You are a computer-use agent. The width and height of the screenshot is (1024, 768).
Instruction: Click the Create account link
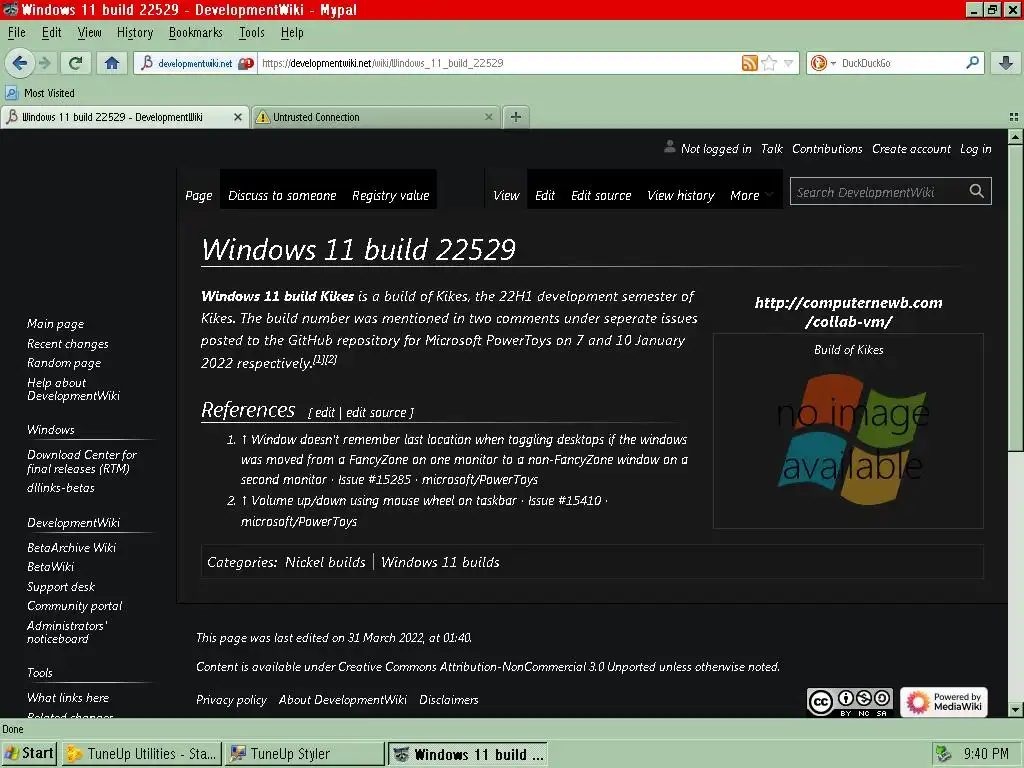point(911,149)
